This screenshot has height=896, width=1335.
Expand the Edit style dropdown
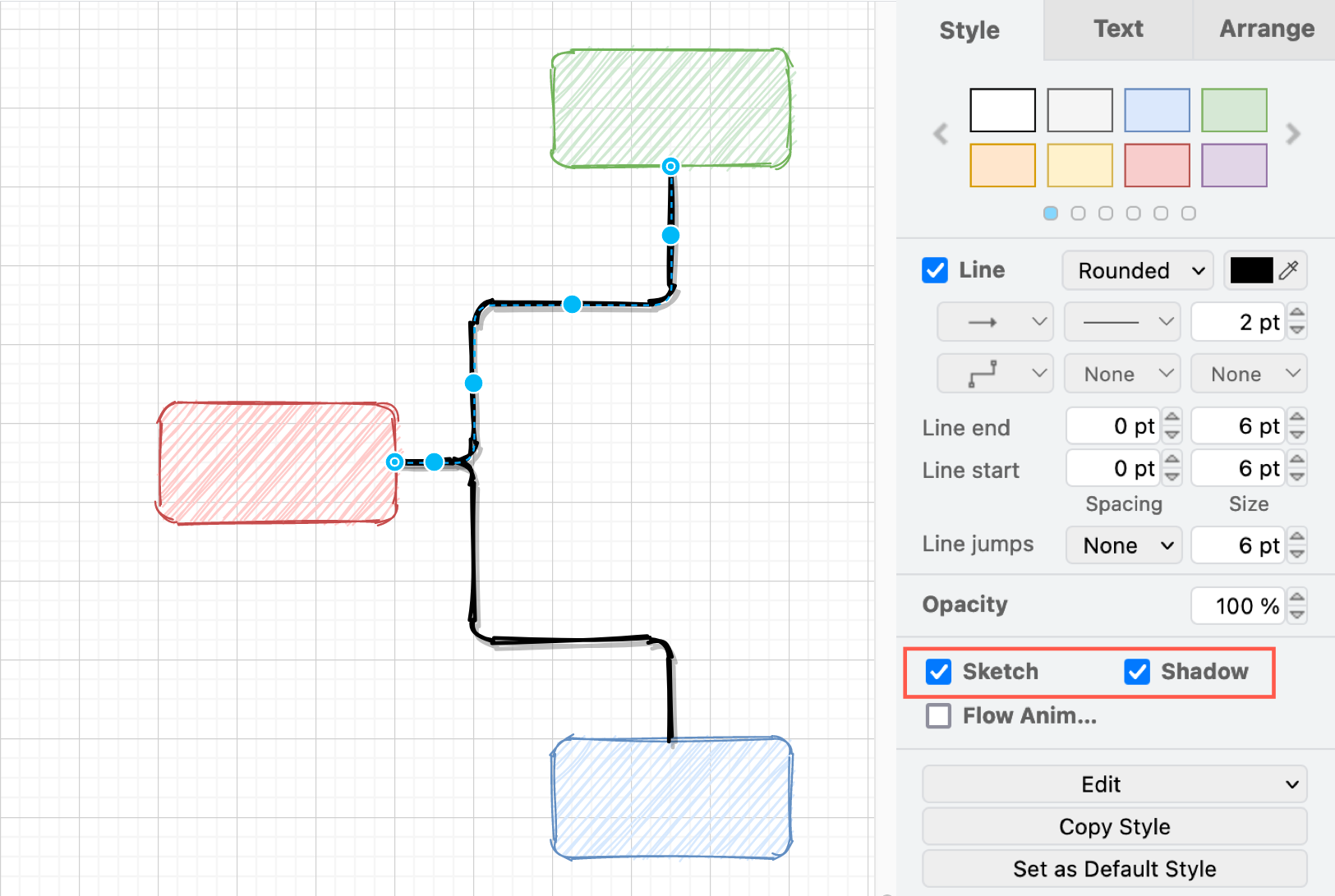pos(1113,783)
